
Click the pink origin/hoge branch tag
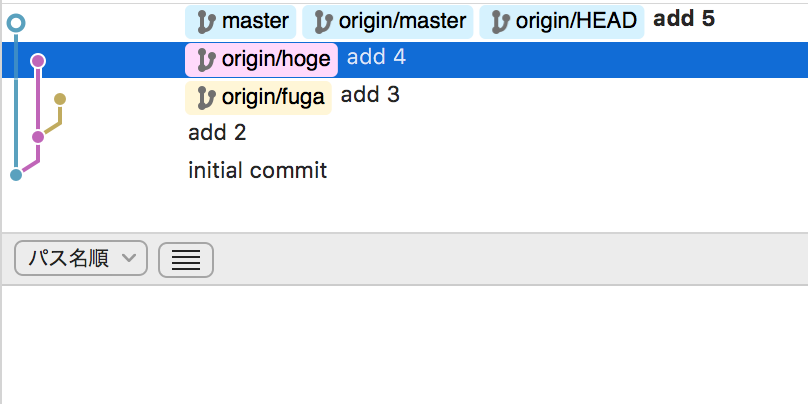[261, 60]
